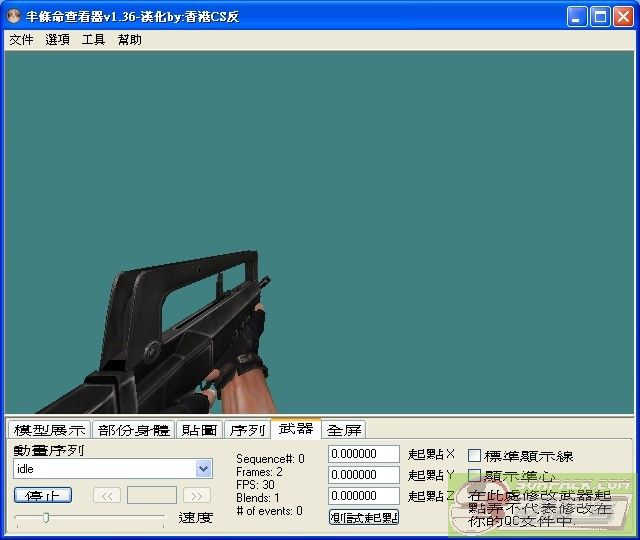Click the speed slider handle
This screenshot has width=640, height=540.
click(45, 517)
